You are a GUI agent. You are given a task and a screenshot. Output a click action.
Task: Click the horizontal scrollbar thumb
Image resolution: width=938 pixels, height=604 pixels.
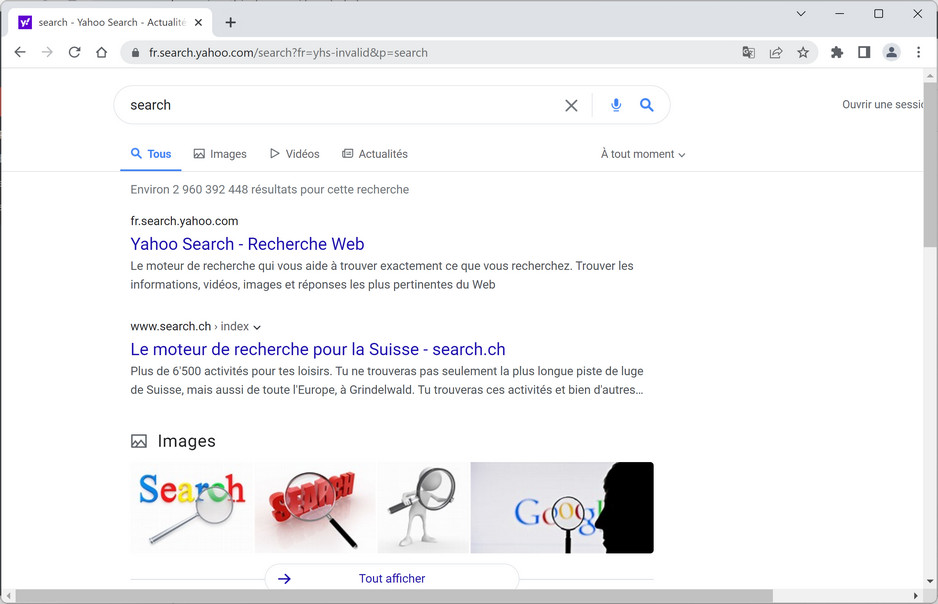(x=394, y=596)
